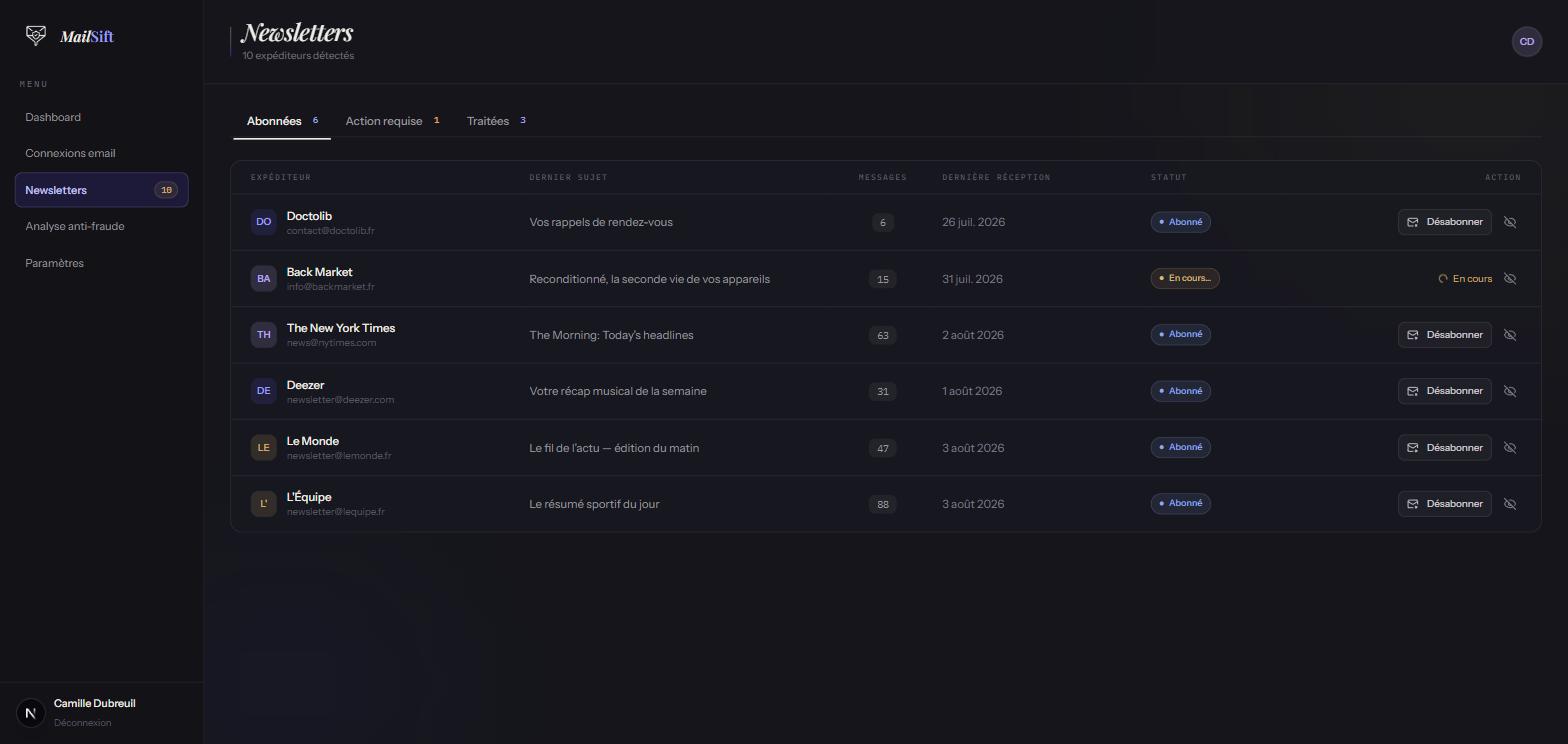
Task: Click the Expéditeur column header
Action: point(281,177)
